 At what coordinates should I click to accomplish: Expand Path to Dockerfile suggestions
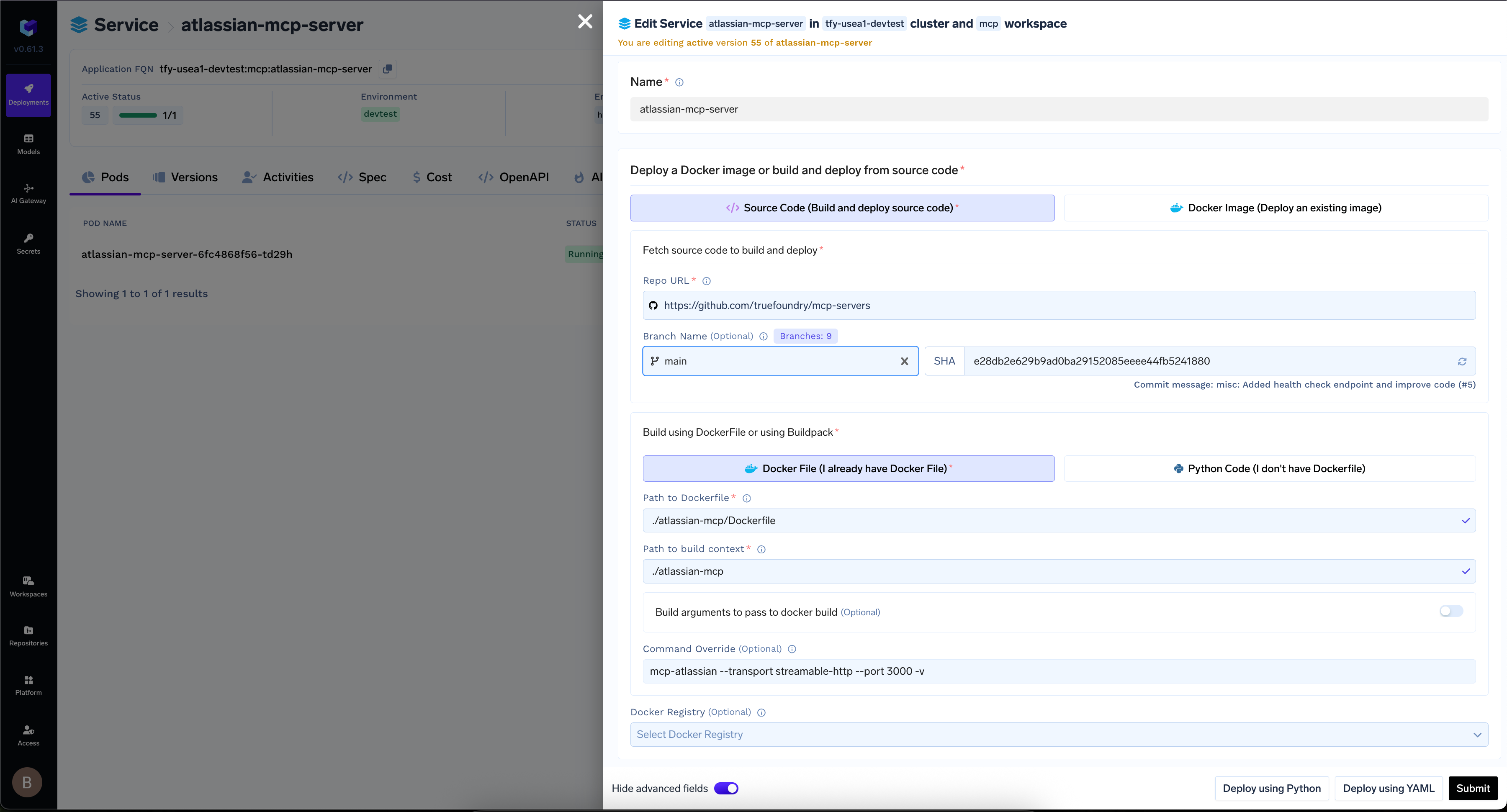pos(1466,521)
